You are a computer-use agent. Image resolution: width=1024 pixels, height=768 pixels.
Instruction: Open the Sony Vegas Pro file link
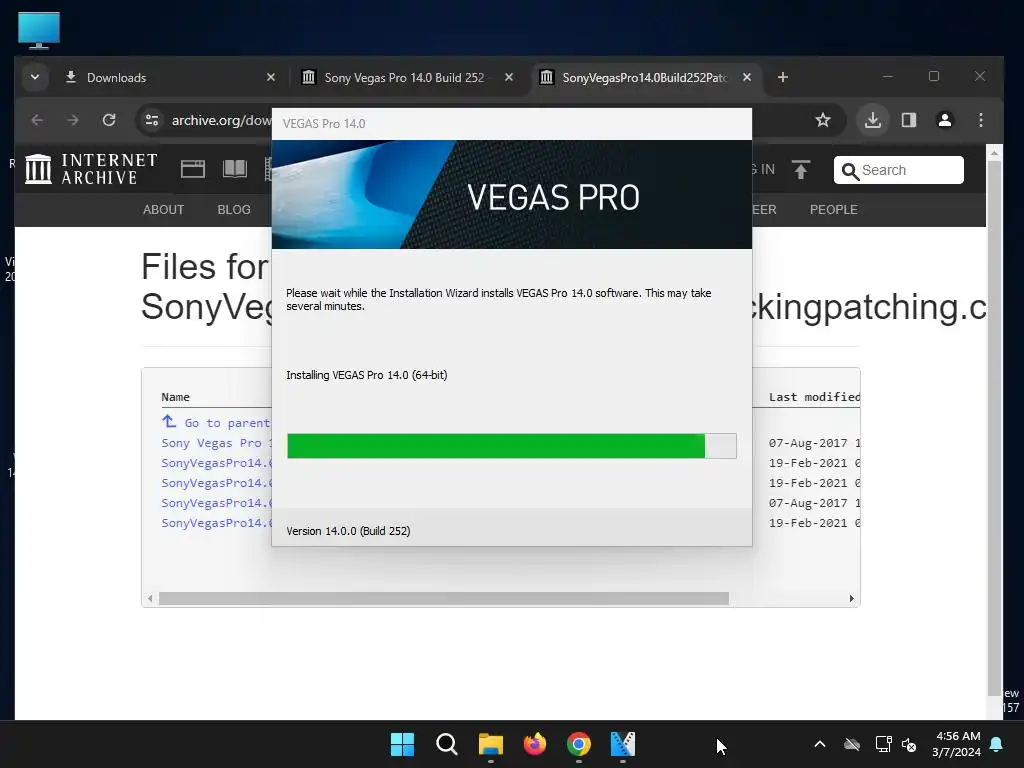[x=216, y=443]
